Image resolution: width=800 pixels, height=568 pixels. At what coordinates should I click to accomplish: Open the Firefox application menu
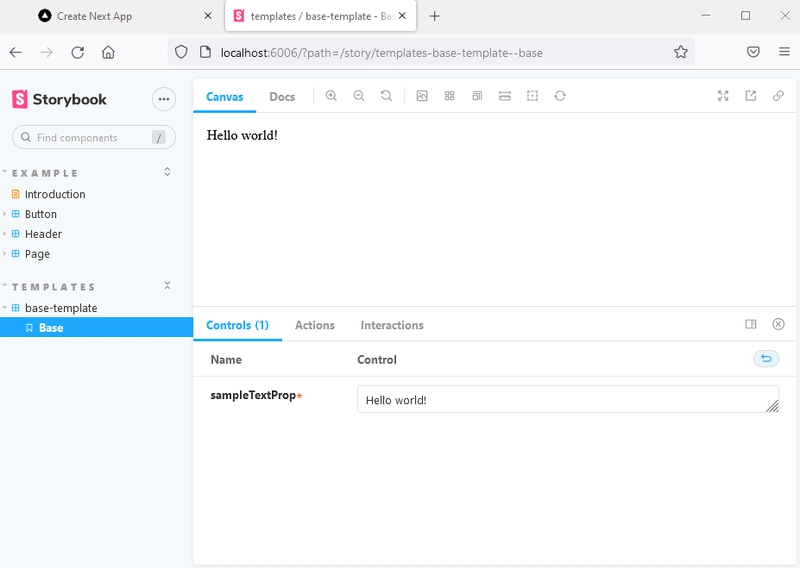(784, 52)
